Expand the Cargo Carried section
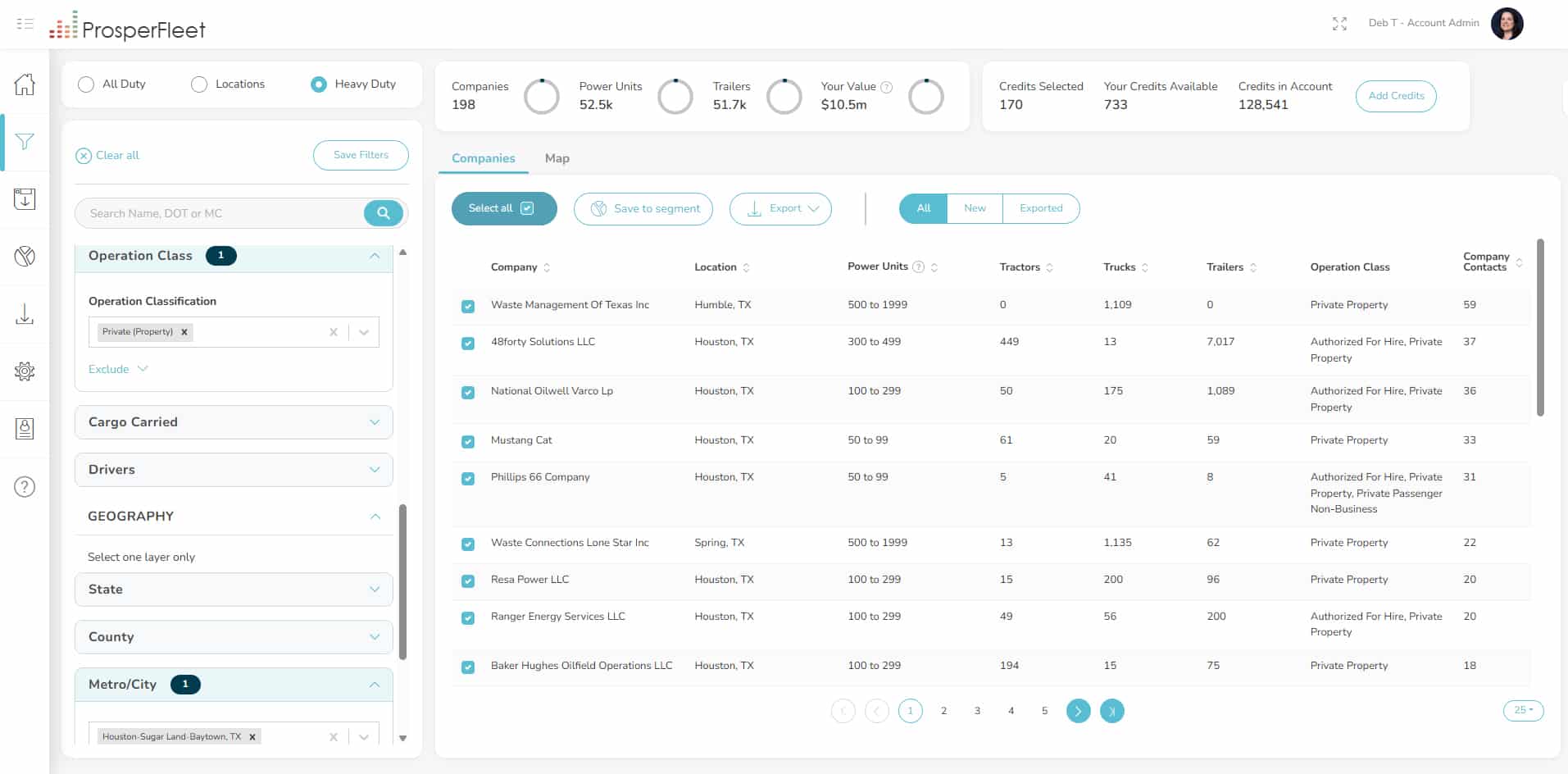Screen dimensions: 1568x774 click(x=234, y=422)
